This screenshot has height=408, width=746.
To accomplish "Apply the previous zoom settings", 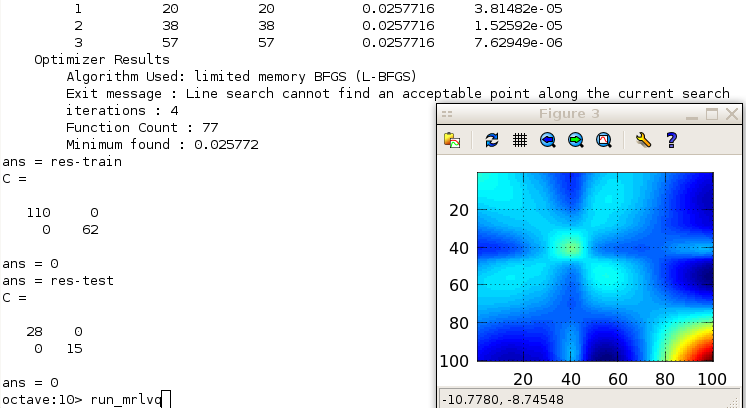I will click(x=547, y=141).
